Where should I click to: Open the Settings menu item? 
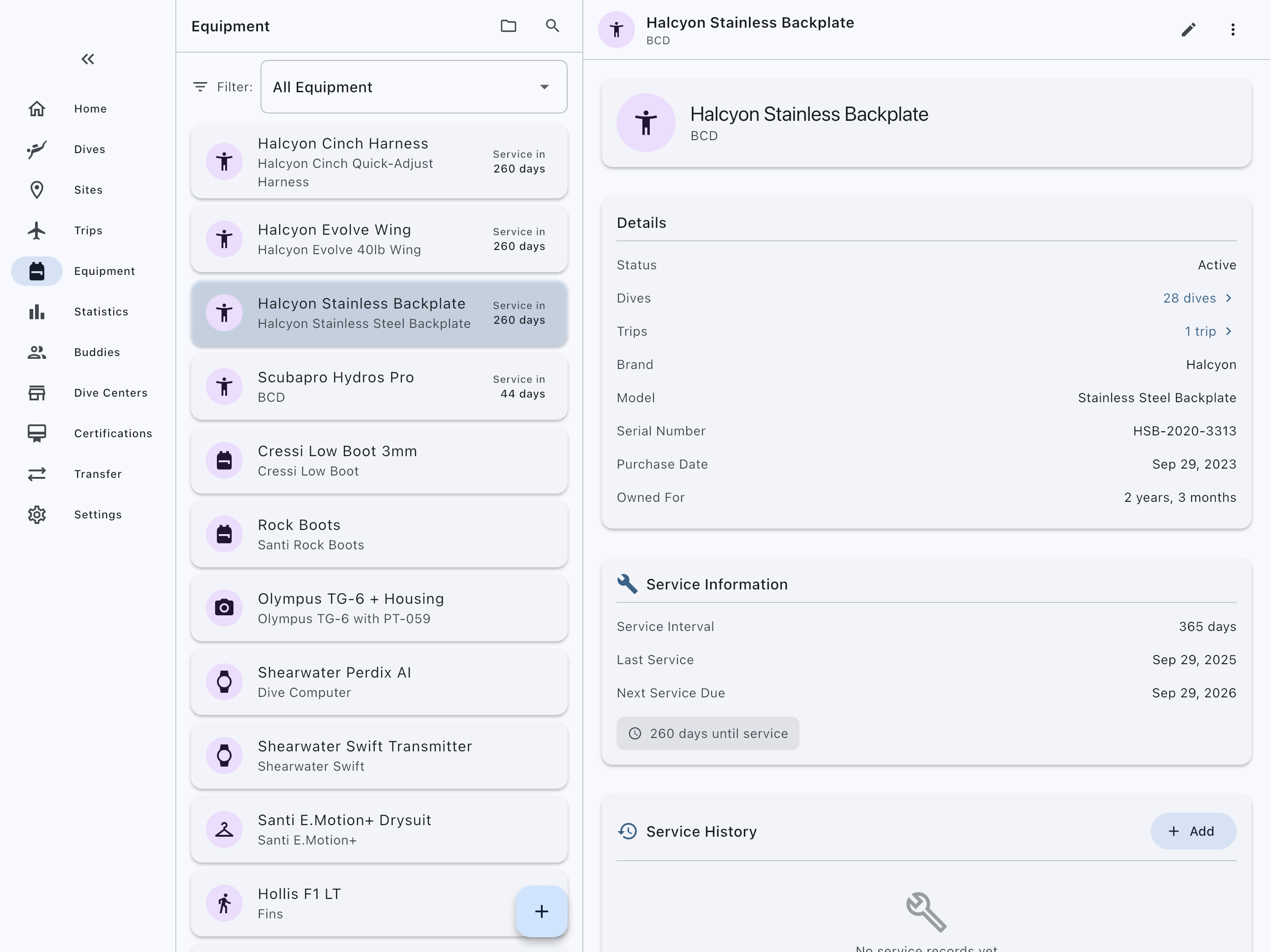(x=98, y=515)
